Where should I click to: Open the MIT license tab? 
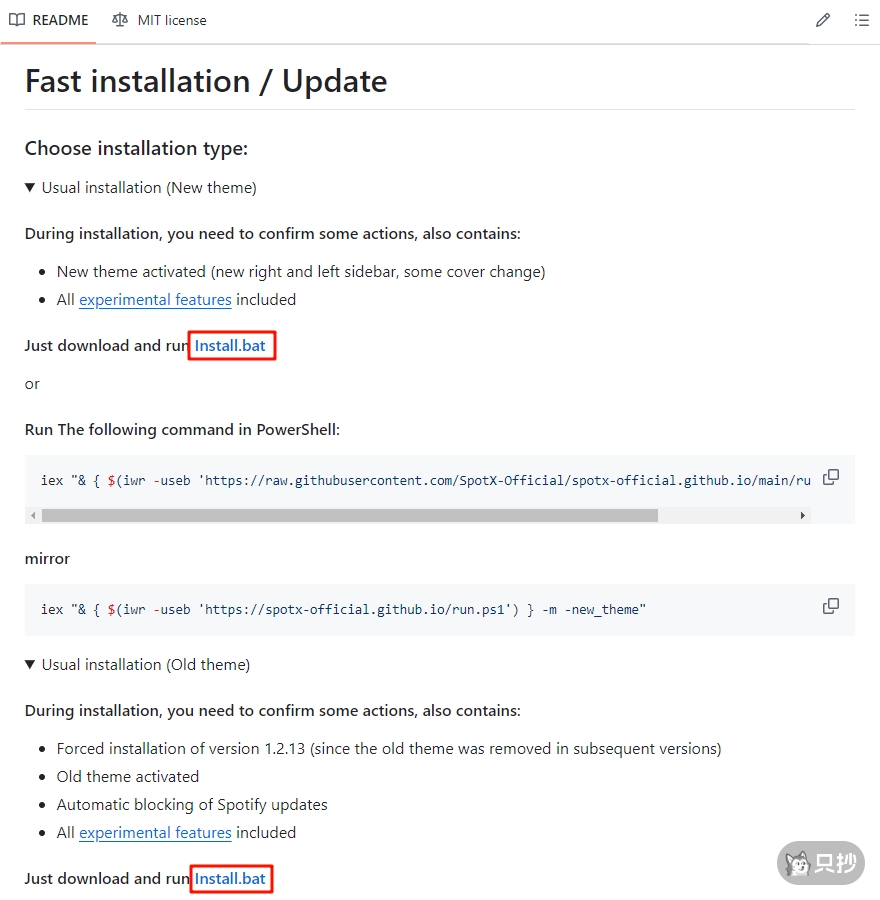pyautogui.click(x=171, y=20)
